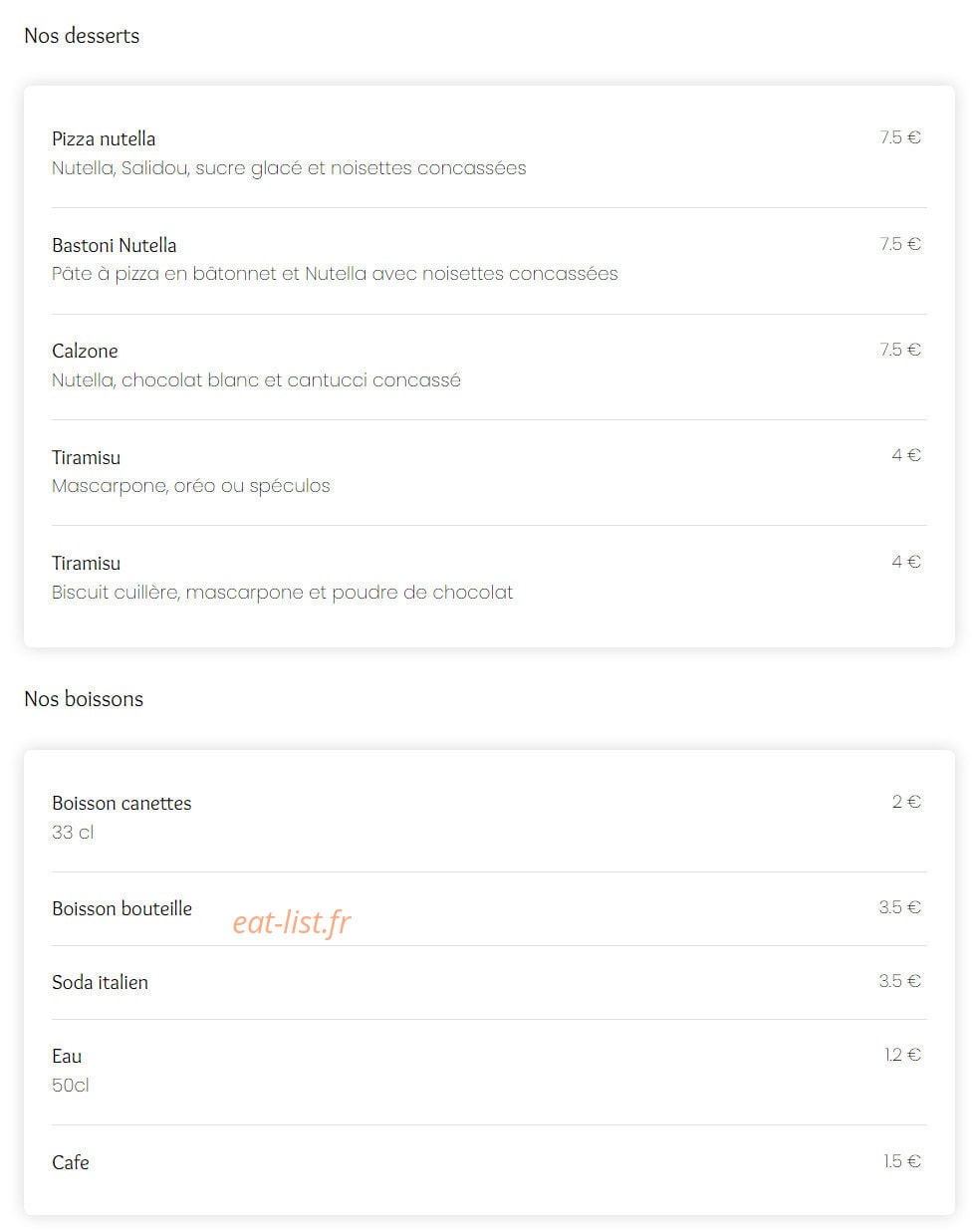Click the 1.5 € price for Cafe
Image resolution: width=977 pixels, height=1232 pixels.
point(902,1161)
